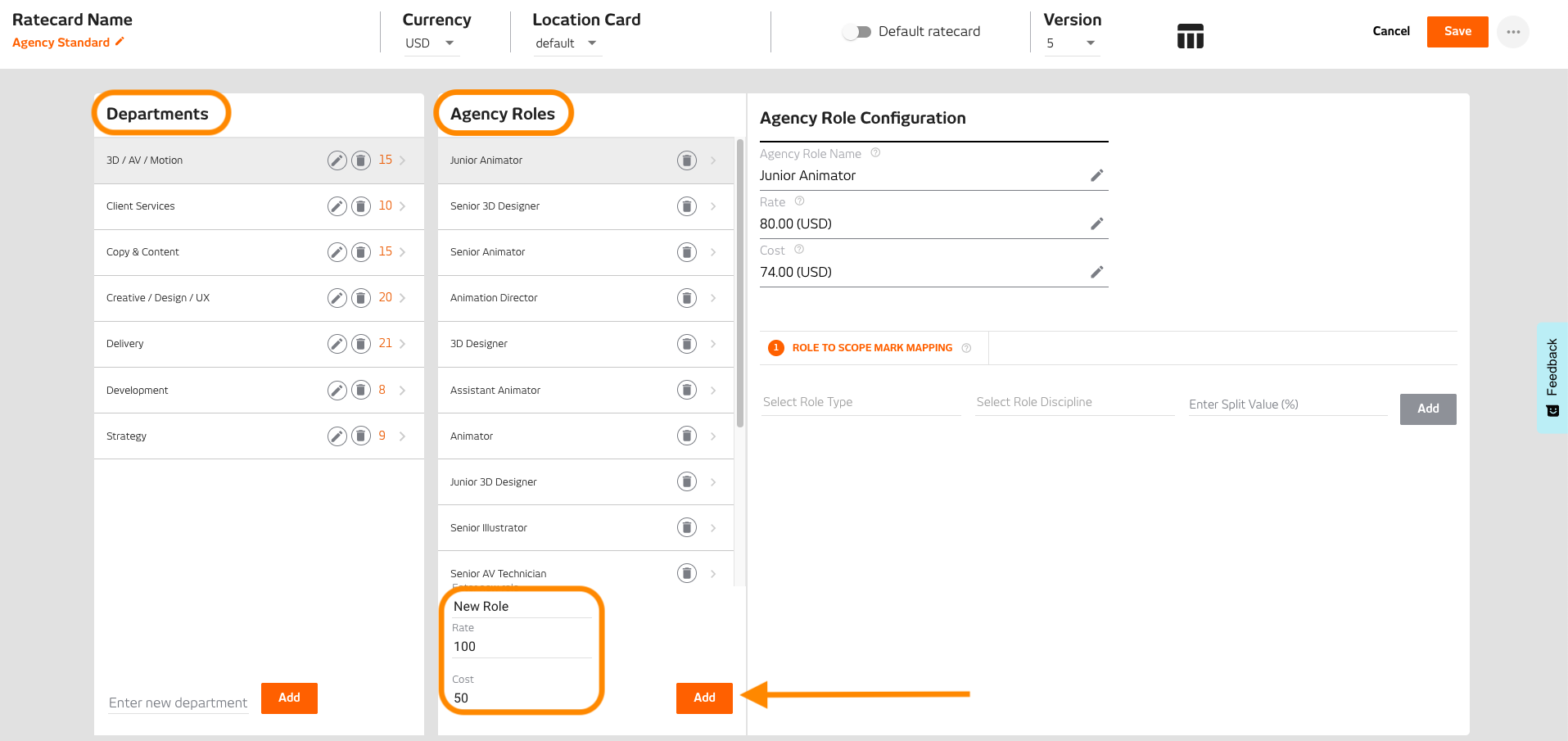
Task: Click the Enter new department field
Action: click(178, 703)
